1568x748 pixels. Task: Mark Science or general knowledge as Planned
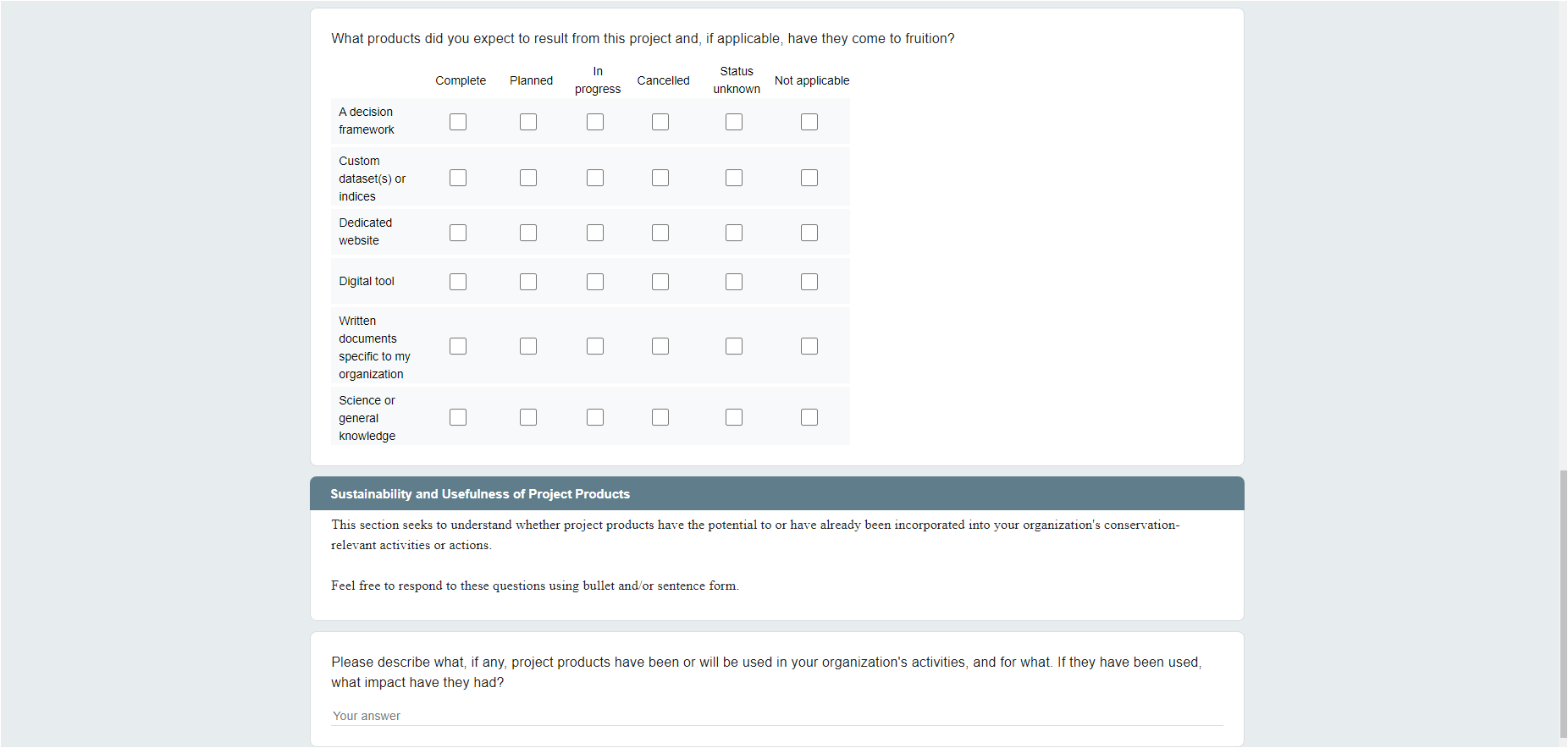pos(528,417)
